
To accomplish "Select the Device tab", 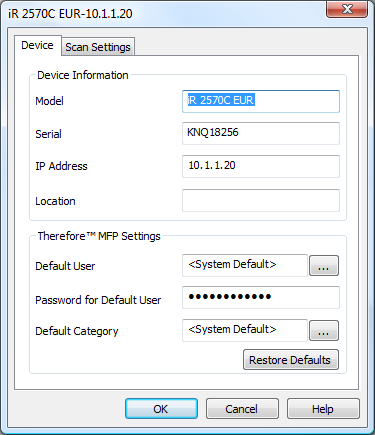I will click(38, 45).
